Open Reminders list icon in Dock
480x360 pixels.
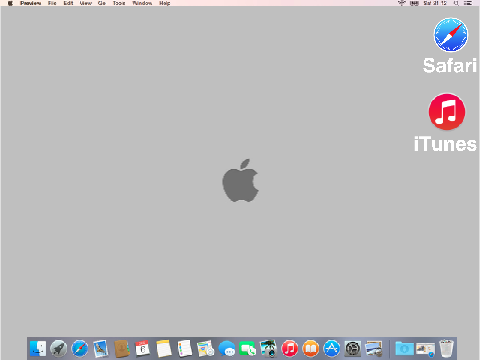point(185,349)
